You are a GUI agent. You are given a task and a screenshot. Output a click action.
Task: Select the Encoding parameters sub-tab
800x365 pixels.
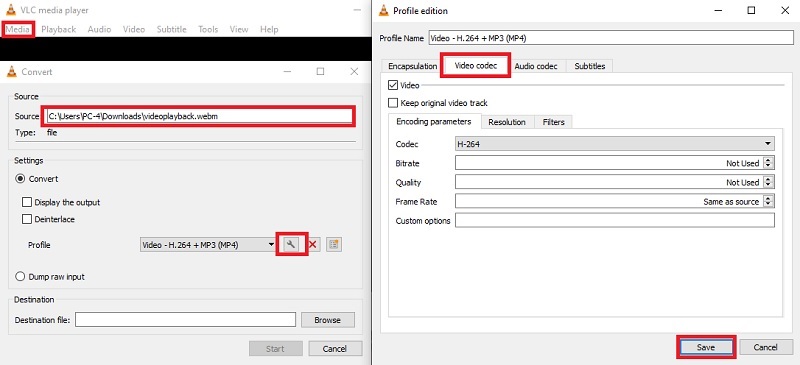434,121
